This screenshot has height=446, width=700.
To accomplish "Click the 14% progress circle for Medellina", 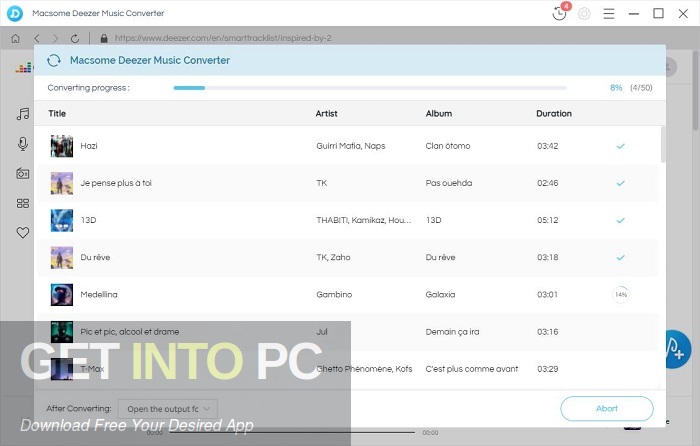I will coord(621,295).
